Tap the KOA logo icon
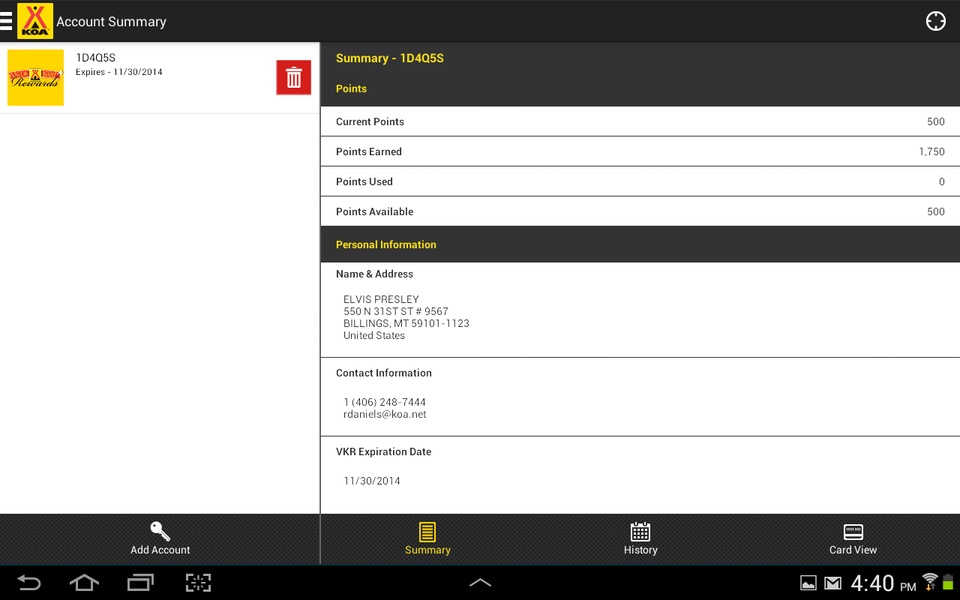This screenshot has width=960, height=600. point(35,21)
